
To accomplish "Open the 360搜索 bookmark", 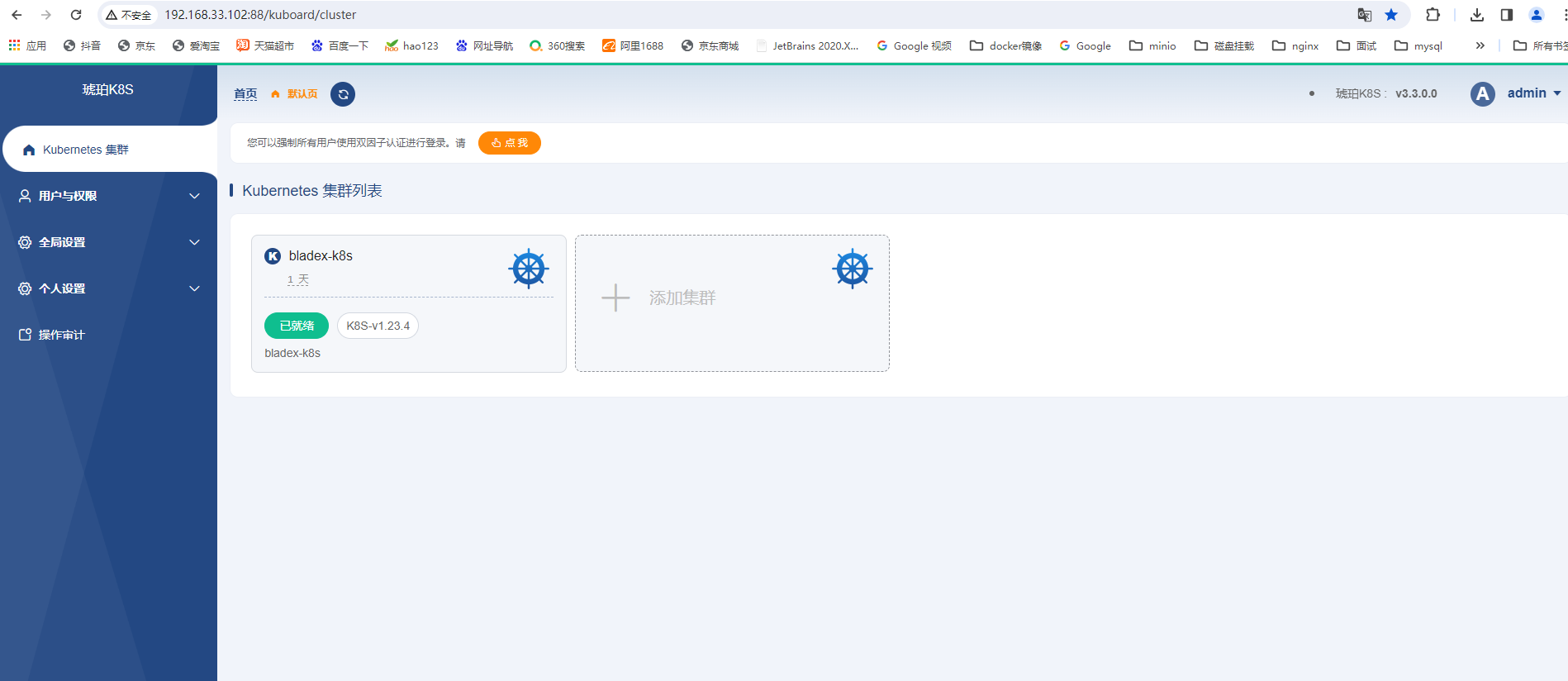I will point(558,45).
